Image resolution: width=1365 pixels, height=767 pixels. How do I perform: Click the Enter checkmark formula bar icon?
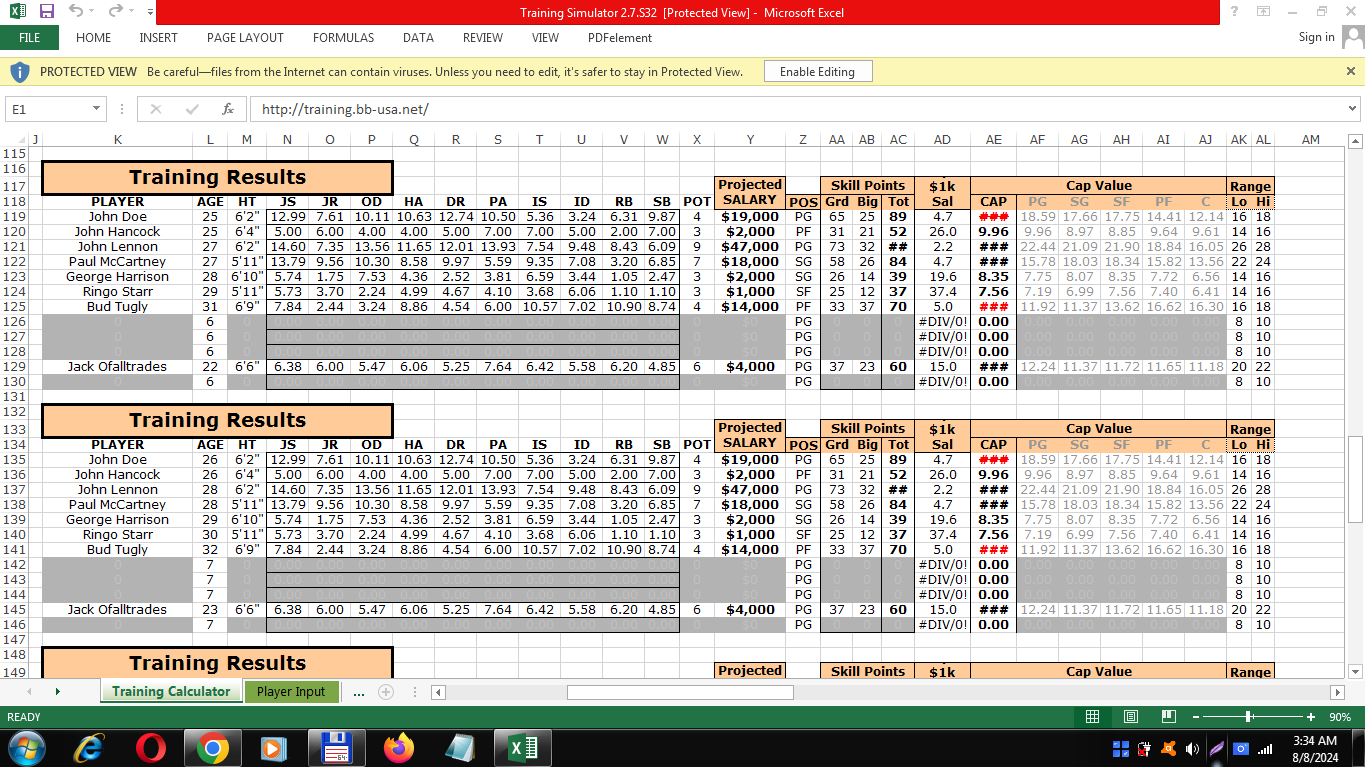[x=192, y=109]
